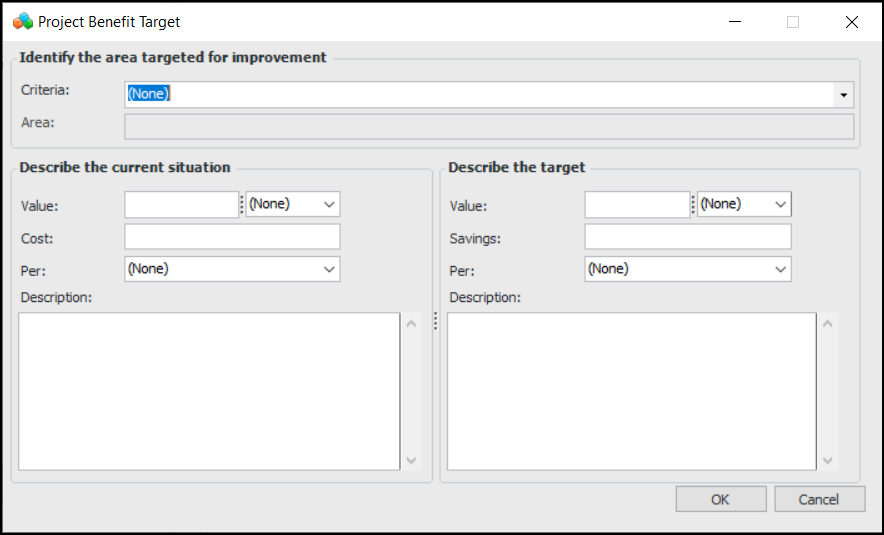Enter the current situation Value field
Viewport: 884px width, 535px height.
pyautogui.click(x=181, y=205)
